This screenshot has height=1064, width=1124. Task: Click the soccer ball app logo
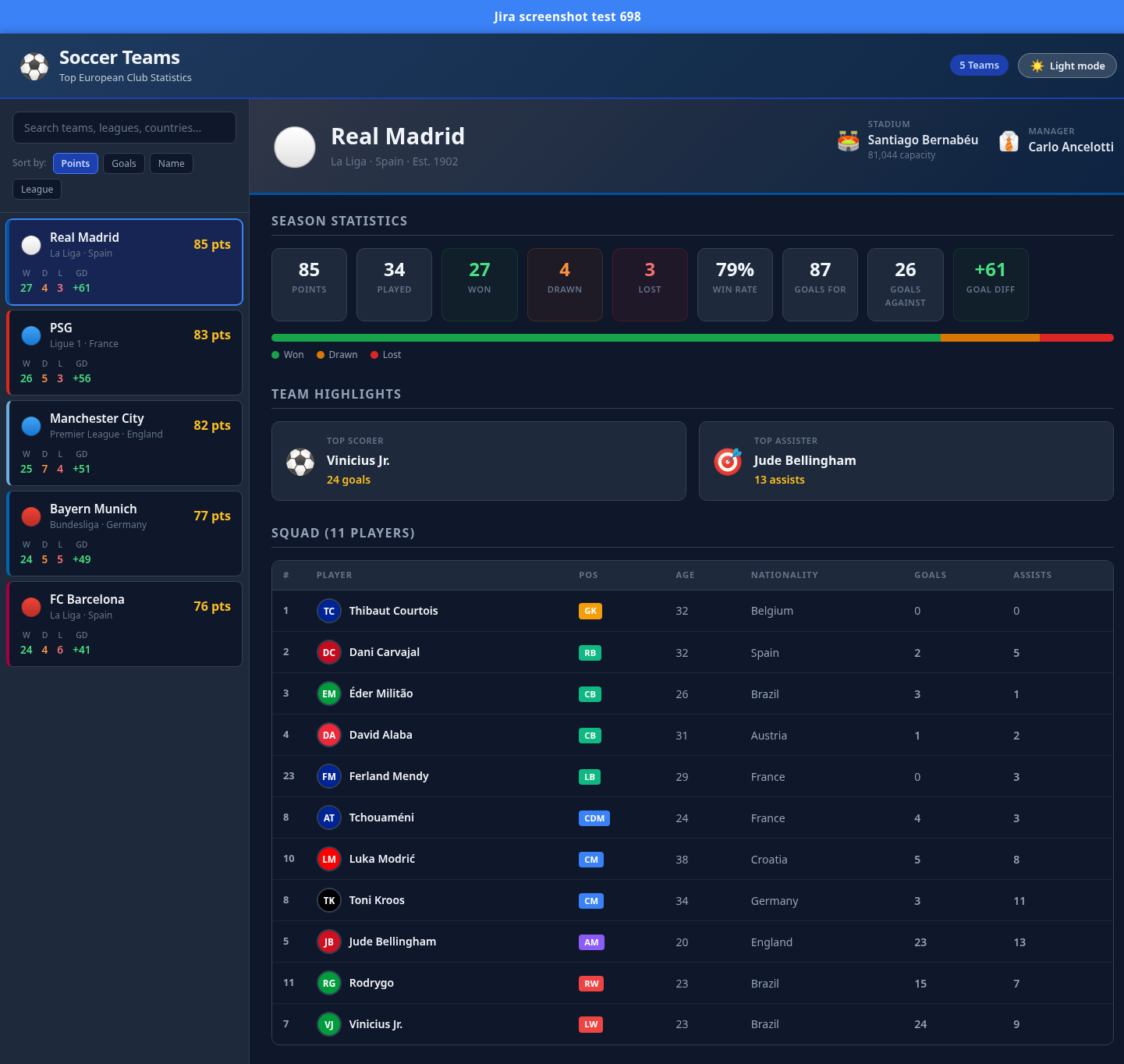tap(34, 66)
